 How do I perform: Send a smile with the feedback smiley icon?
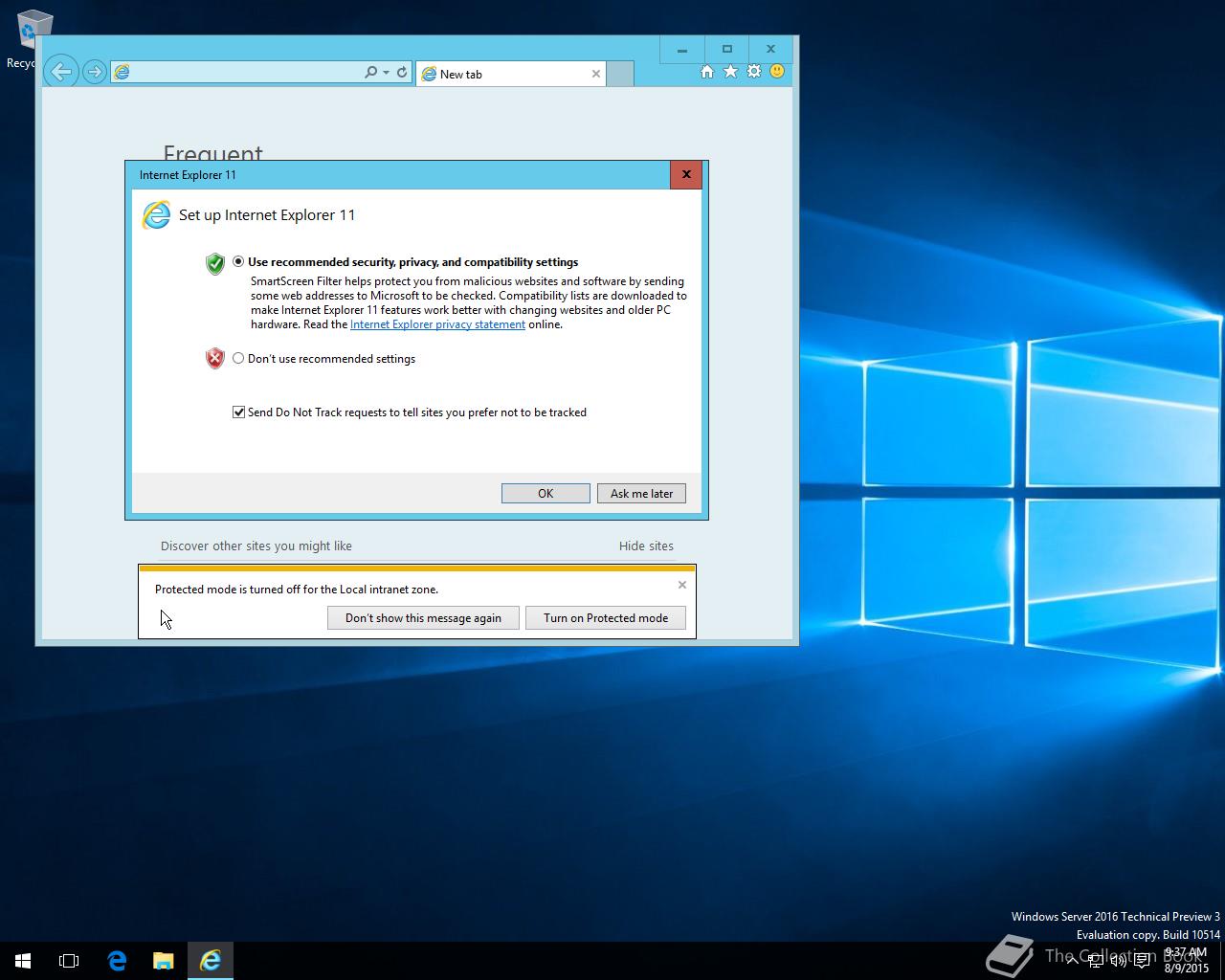(778, 71)
